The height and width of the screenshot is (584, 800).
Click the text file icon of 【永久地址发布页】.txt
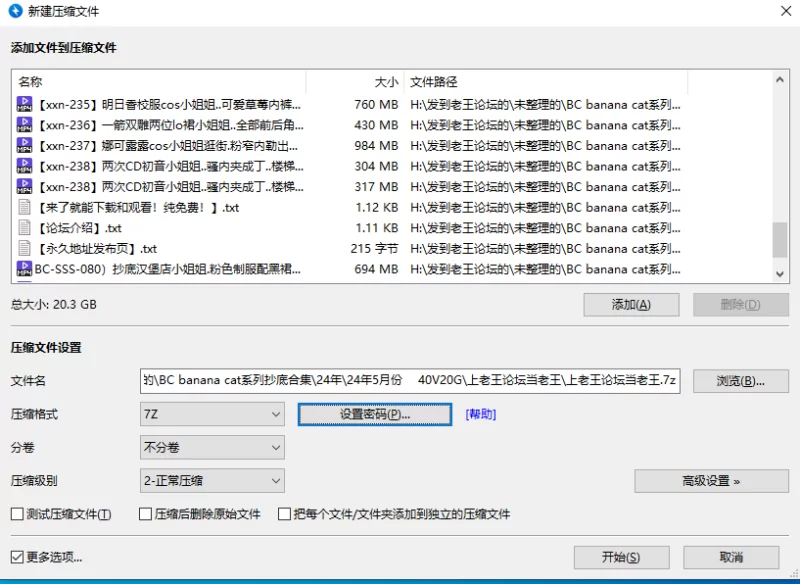point(24,248)
